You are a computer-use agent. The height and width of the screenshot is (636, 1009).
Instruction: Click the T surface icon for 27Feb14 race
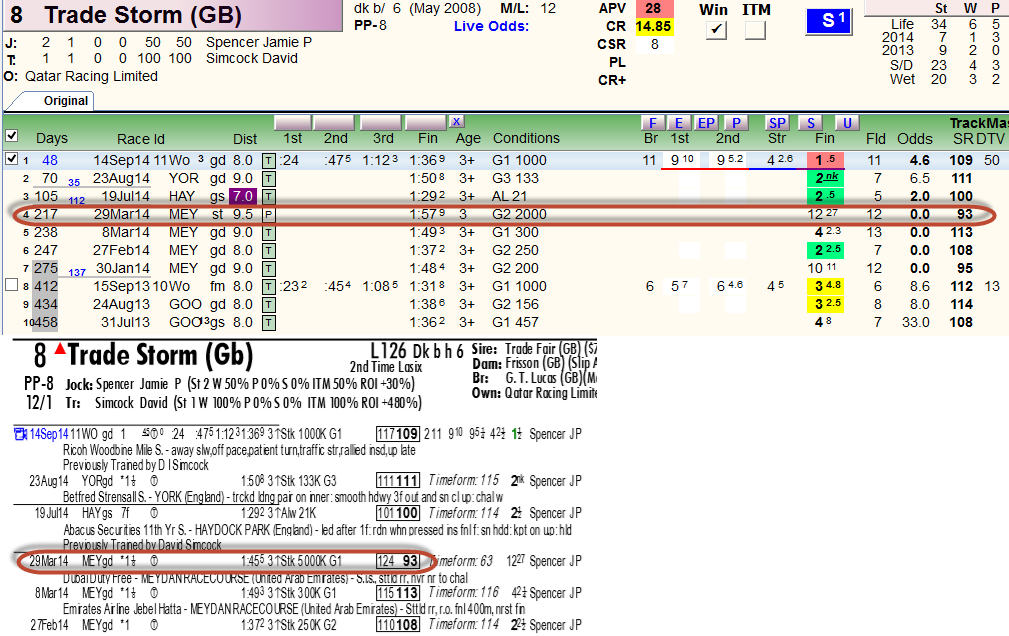pyautogui.click(x=269, y=250)
